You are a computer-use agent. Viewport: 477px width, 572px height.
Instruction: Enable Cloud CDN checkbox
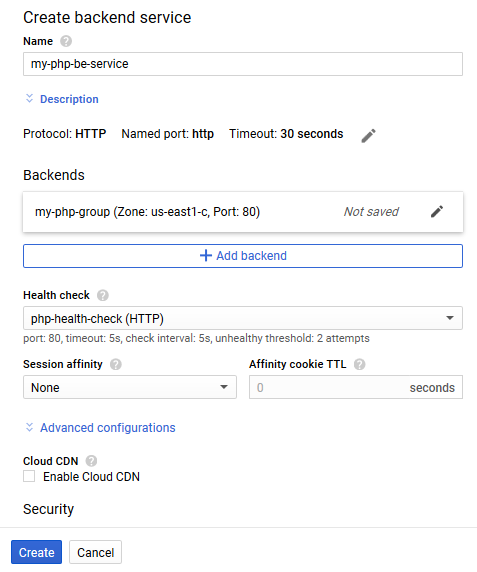click(x=29, y=476)
